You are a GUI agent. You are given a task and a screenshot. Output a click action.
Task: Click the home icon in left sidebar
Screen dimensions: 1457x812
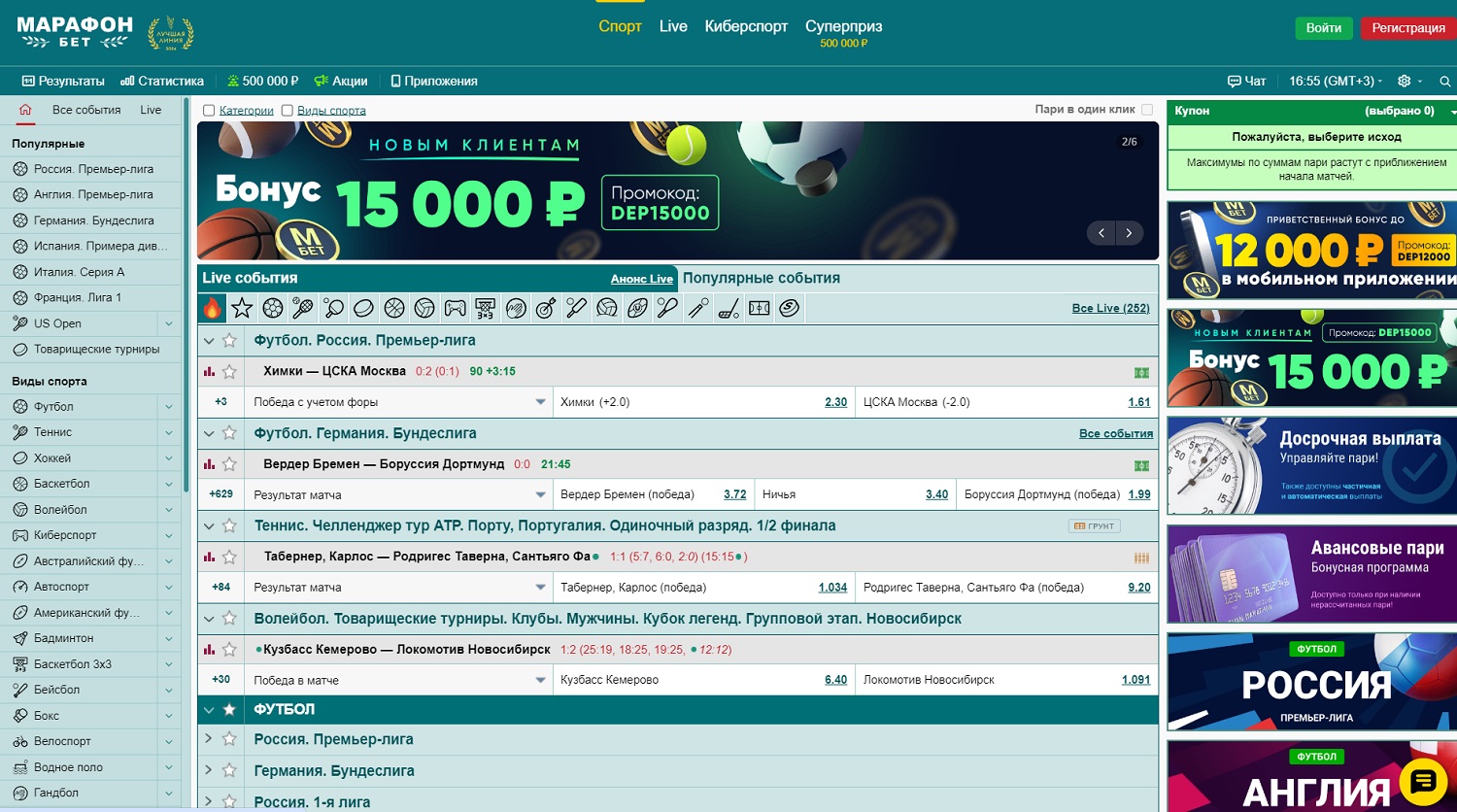pyautogui.click(x=25, y=110)
